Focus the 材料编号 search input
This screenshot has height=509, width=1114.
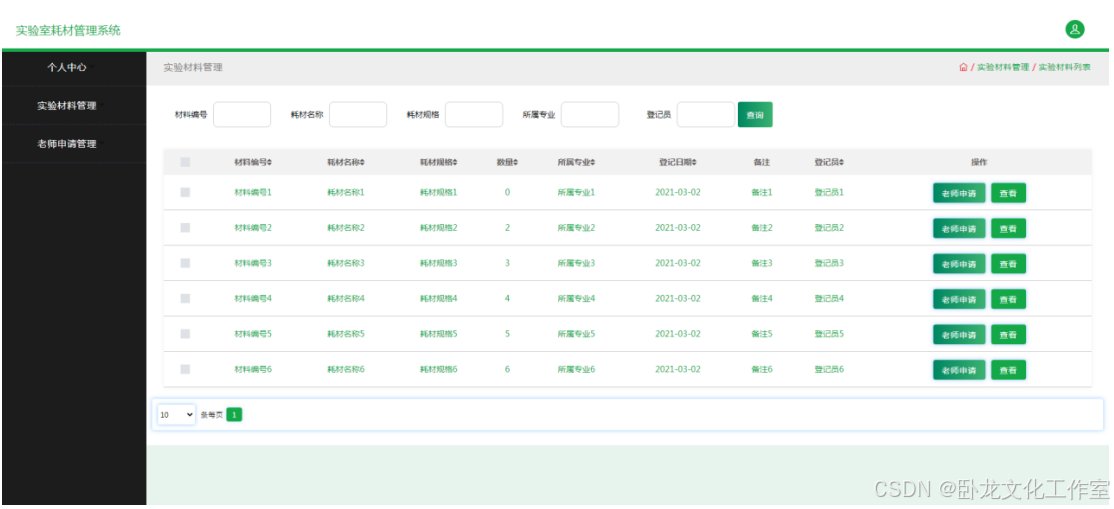(242, 114)
